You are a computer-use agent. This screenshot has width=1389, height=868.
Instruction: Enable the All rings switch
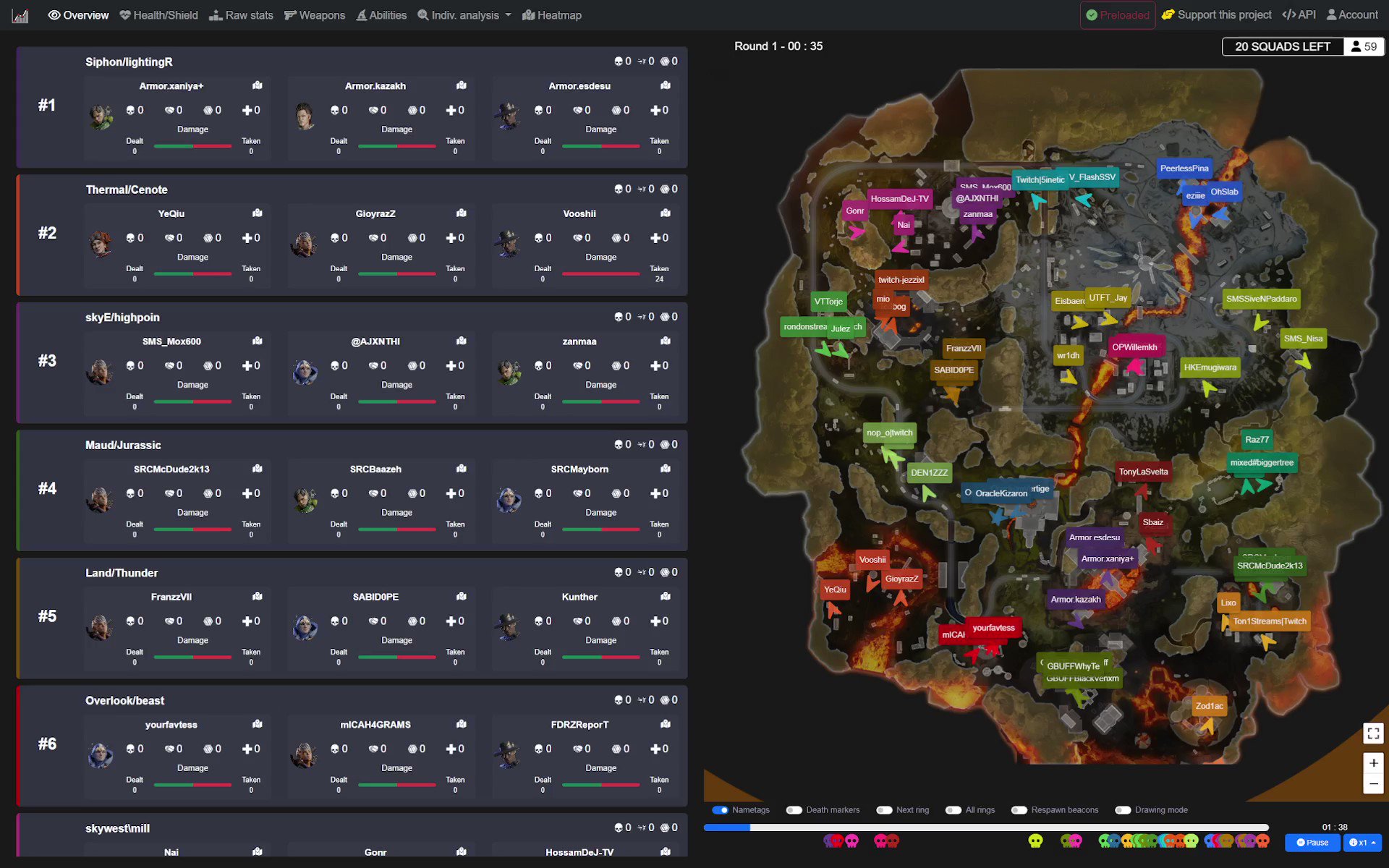[953, 810]
